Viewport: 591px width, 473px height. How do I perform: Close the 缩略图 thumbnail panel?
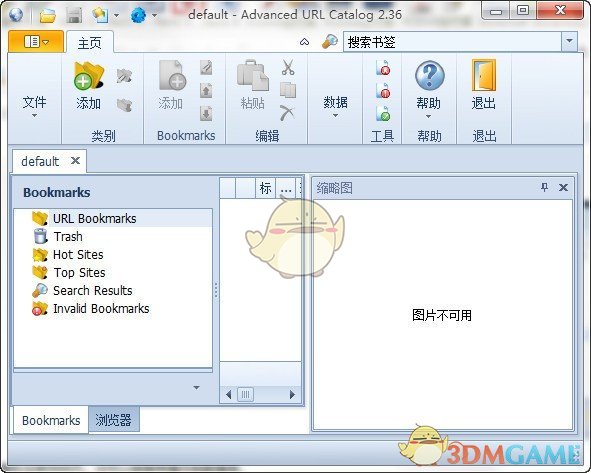(x=563, y=187)
